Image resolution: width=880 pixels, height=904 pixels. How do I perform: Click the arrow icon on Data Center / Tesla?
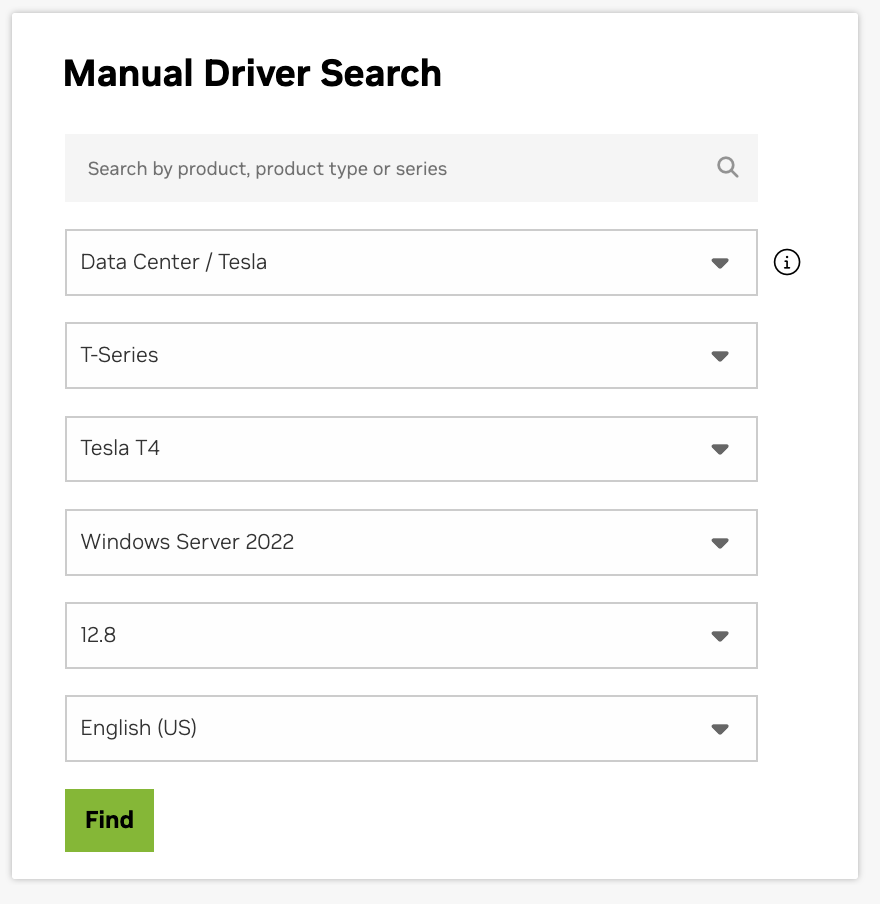(719, 263)
